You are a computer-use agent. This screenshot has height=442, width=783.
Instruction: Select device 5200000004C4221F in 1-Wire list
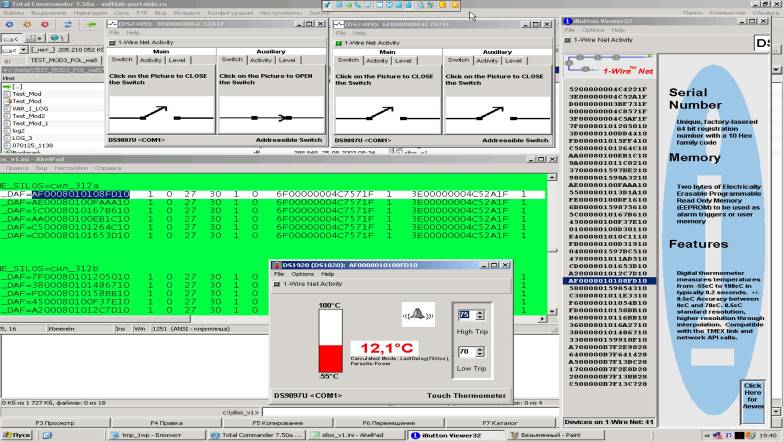[608, 89]
